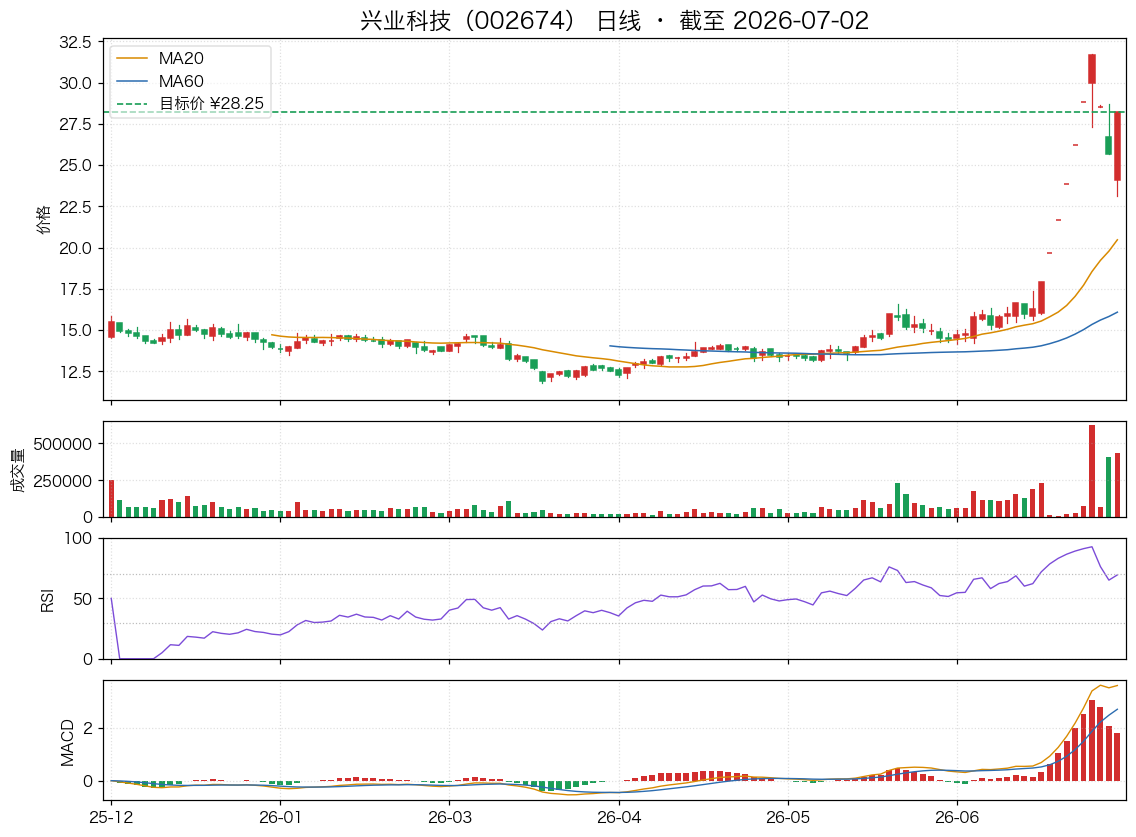Click the 25.0 price axis value

coord(75,165)
